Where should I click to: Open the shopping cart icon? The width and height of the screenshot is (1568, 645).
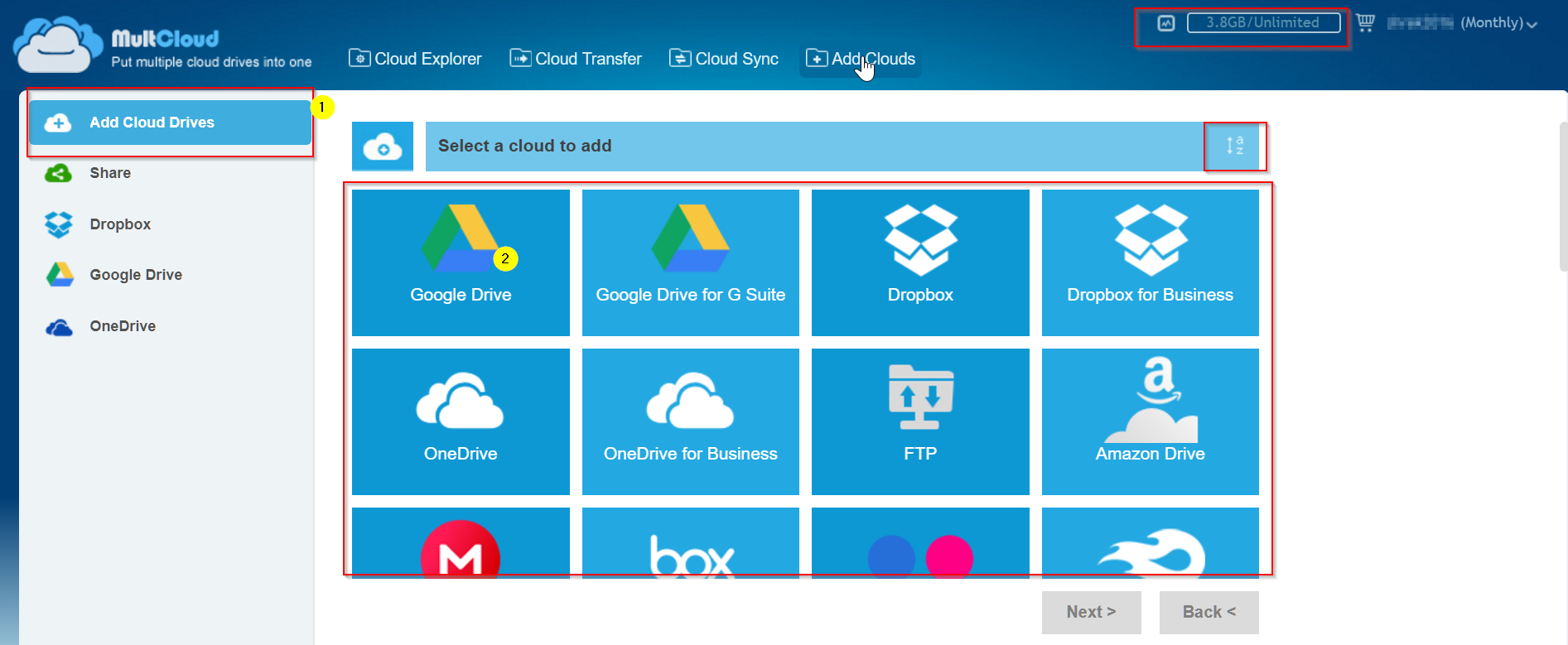click(x=1365, y=23)
